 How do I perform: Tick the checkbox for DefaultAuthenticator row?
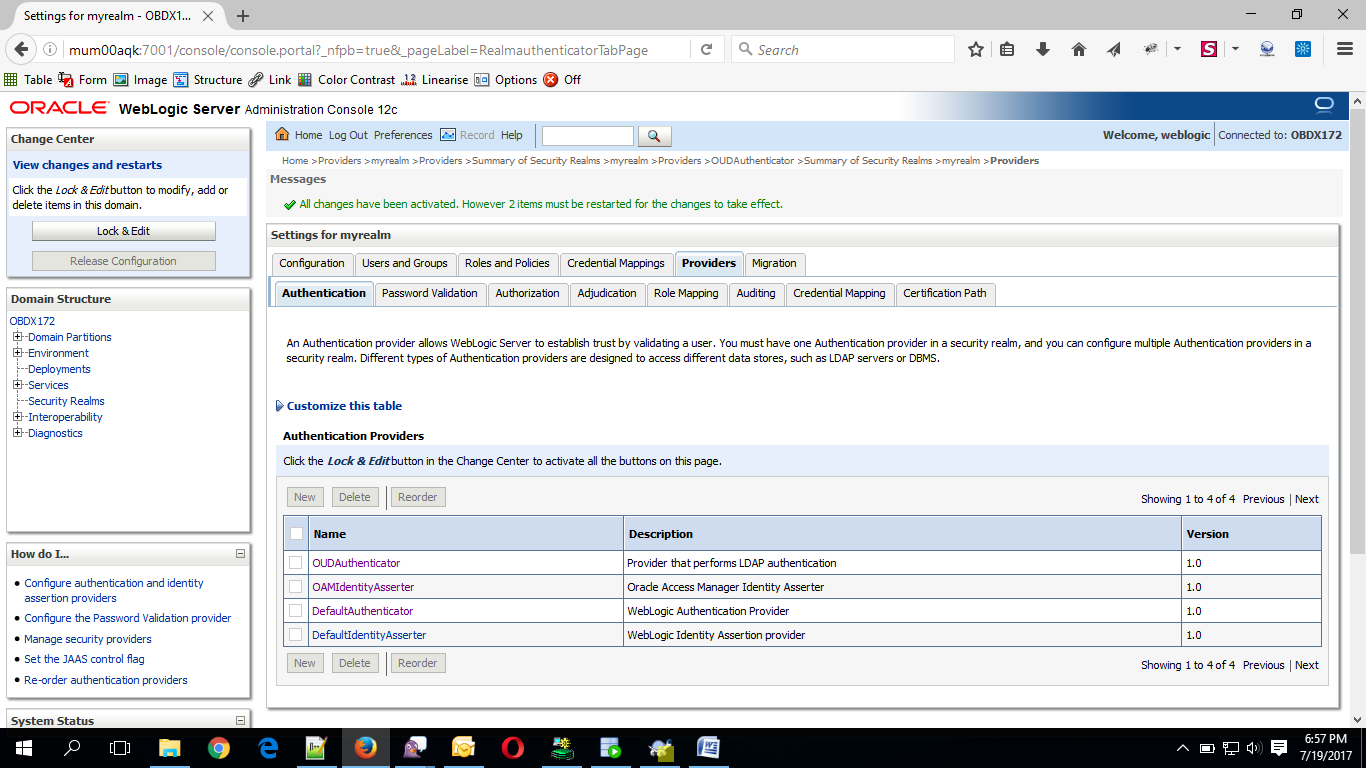pos(295,611)
